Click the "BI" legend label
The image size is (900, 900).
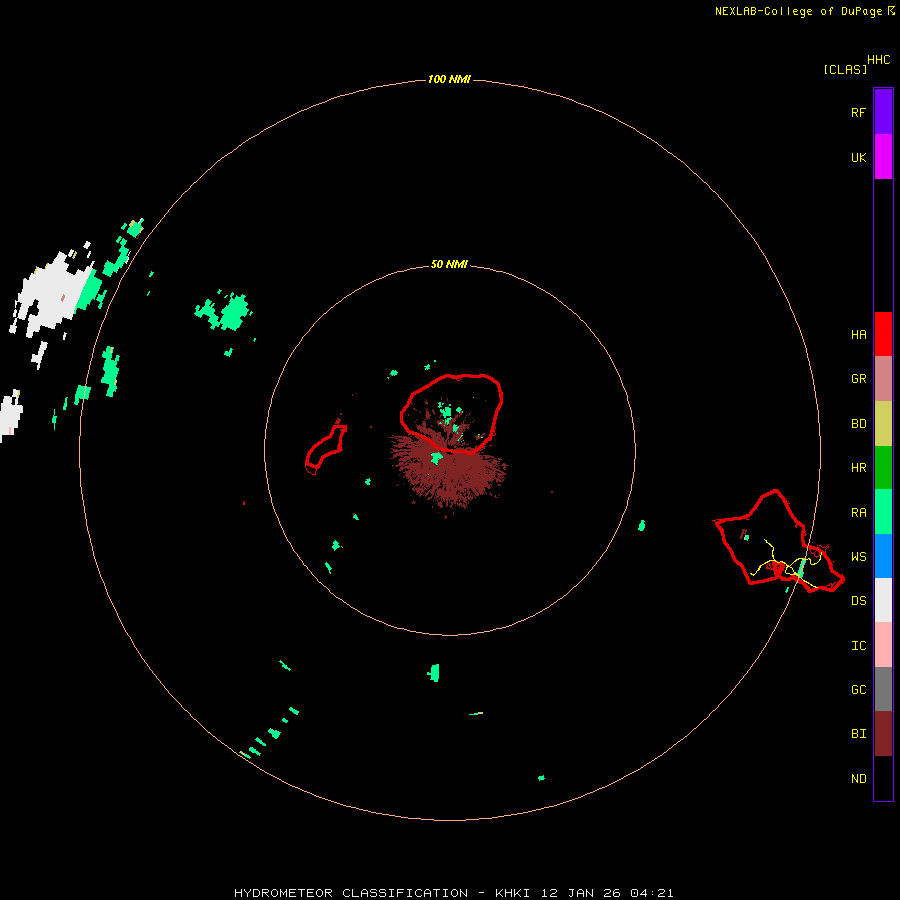[x=858, y=734]
